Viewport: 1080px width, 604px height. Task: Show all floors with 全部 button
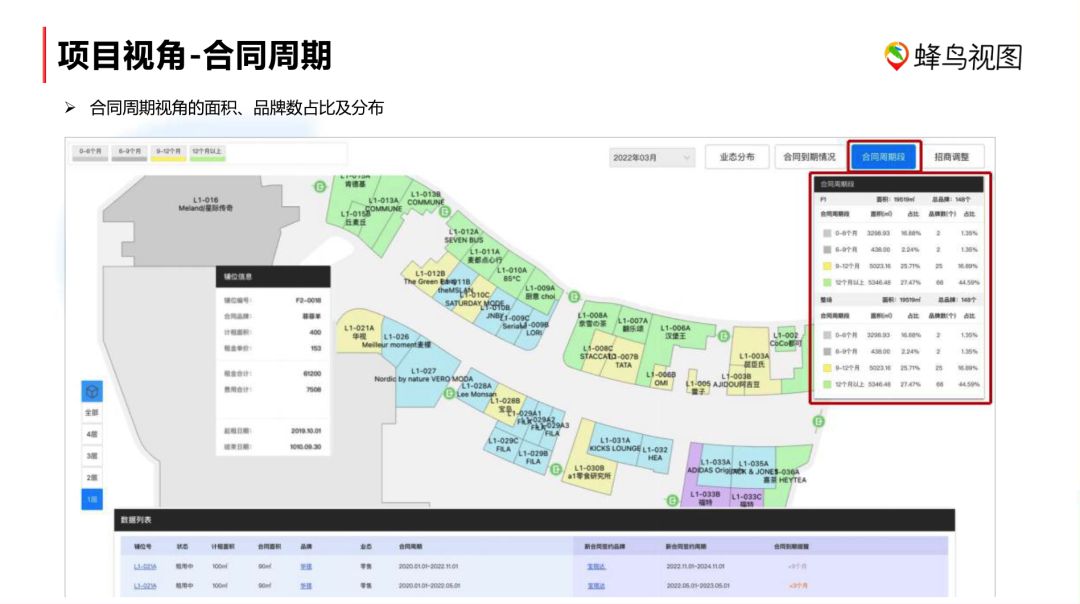(x=91, y=412)
